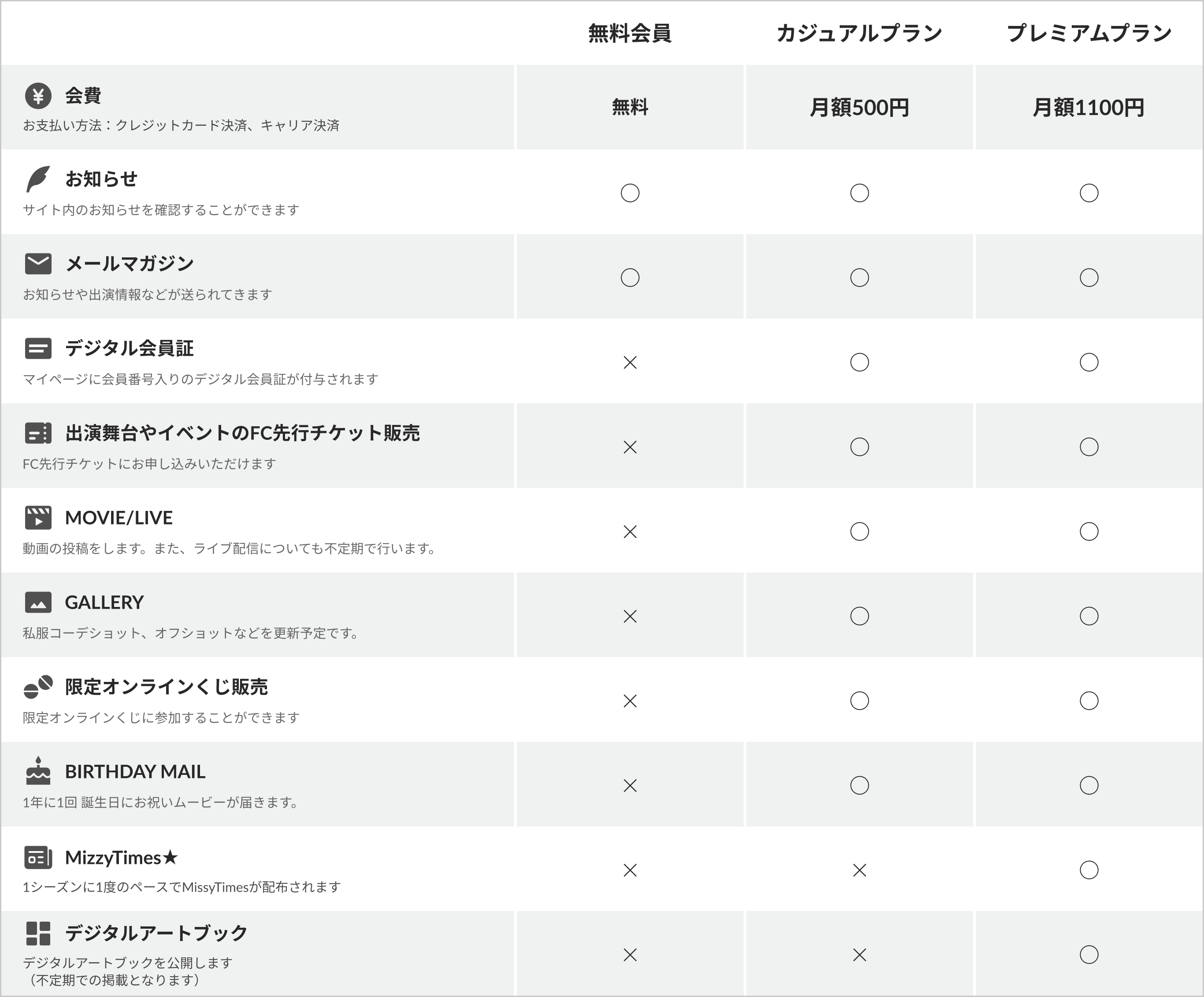Screen dimensions: 1204x997
Task: Click the 月額1100円 price cell
Action: coord(1089,107)
